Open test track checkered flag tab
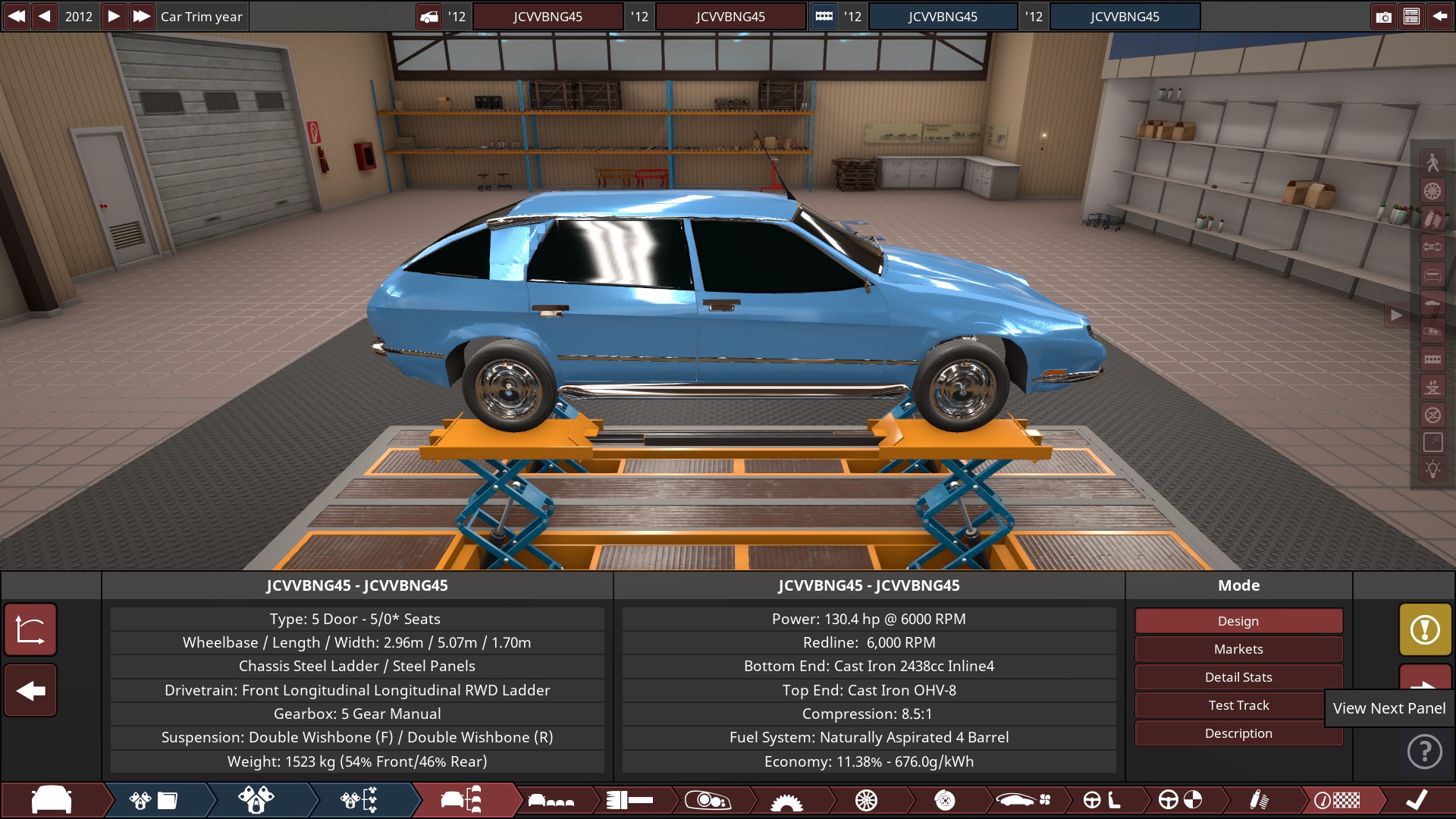 point(1338,800)
